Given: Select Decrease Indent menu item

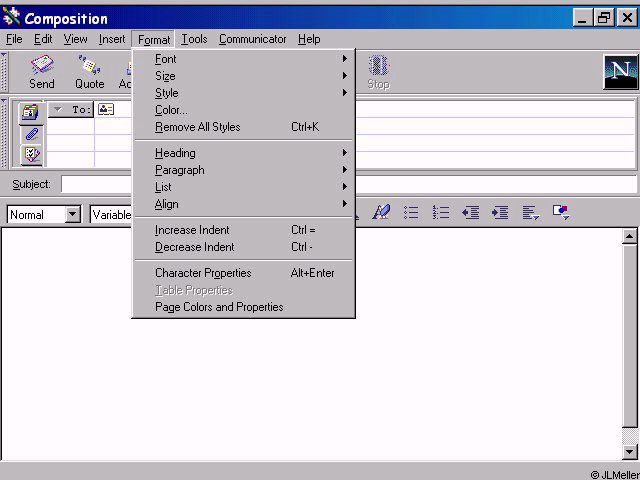Looking at the screenshot, I should (243, 247).
